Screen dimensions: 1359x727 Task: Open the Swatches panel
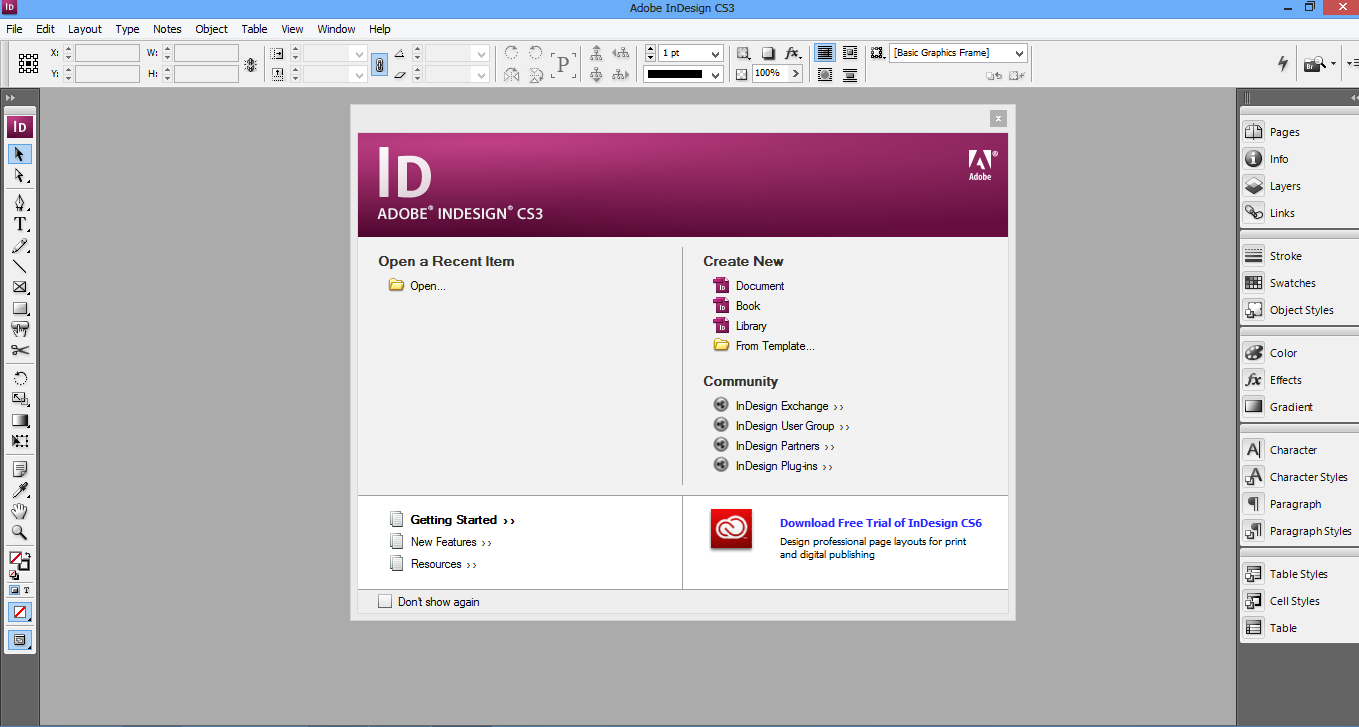[1290, 282]
